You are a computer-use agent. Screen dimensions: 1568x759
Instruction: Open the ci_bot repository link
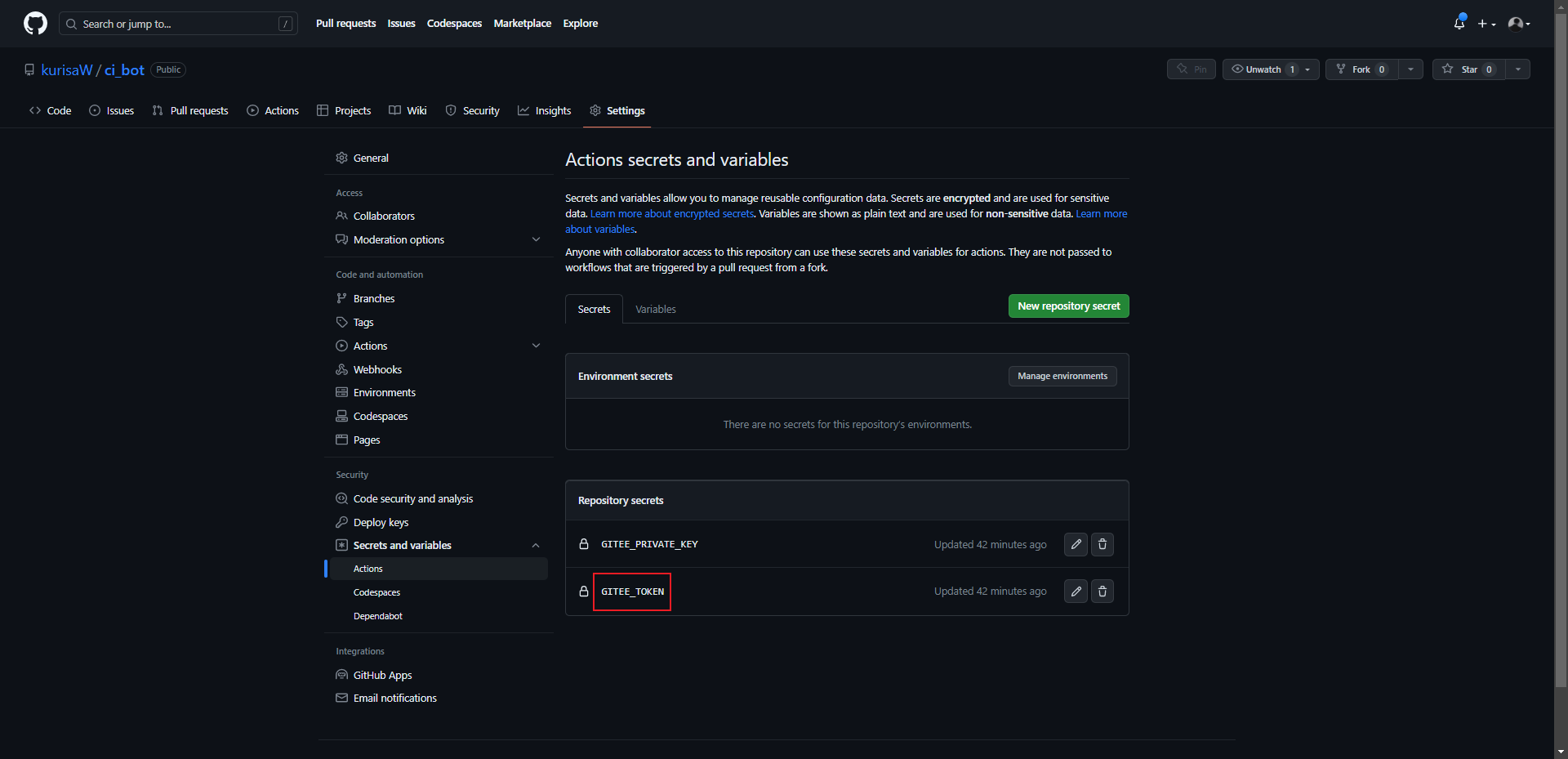[124, 70]
